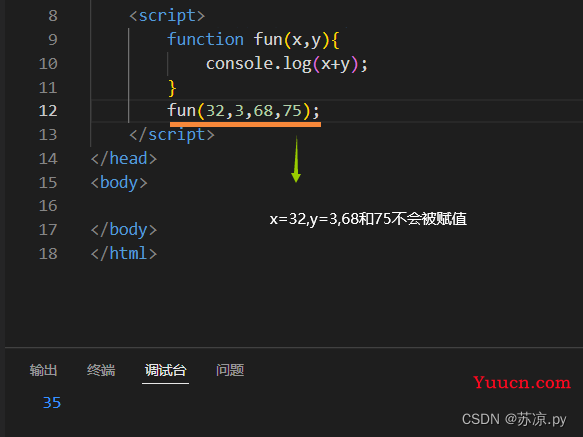Click line number 17 in gutter
The height and width of the screenshot is (437, 583).
[x=48, y=230]
